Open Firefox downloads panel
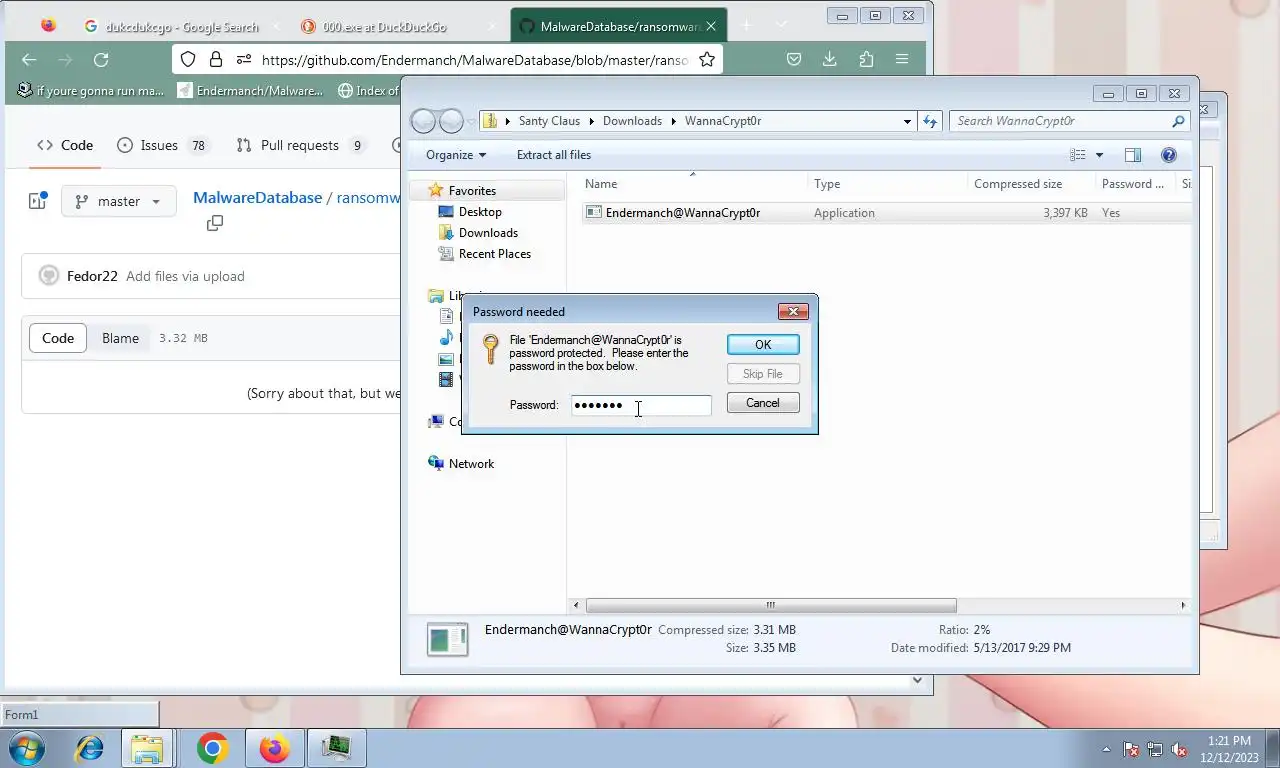Viewport: 1280px width, 768px height. point(830,60)
